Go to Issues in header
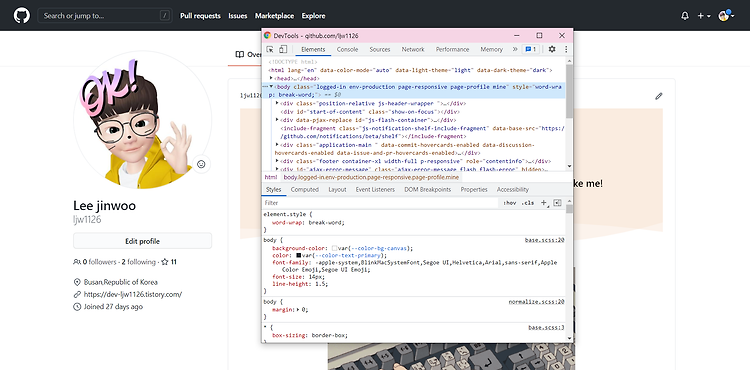 click(x=238, y=16)
